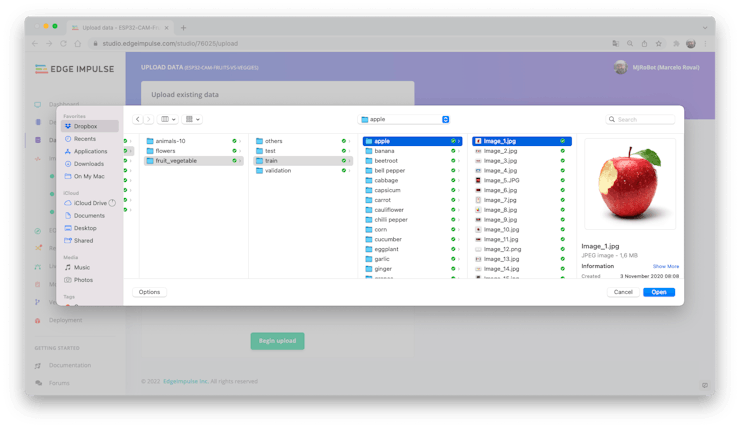Open a new browser tab
The width and height of the screenshot is (740, 428).
tap(183, 28)
